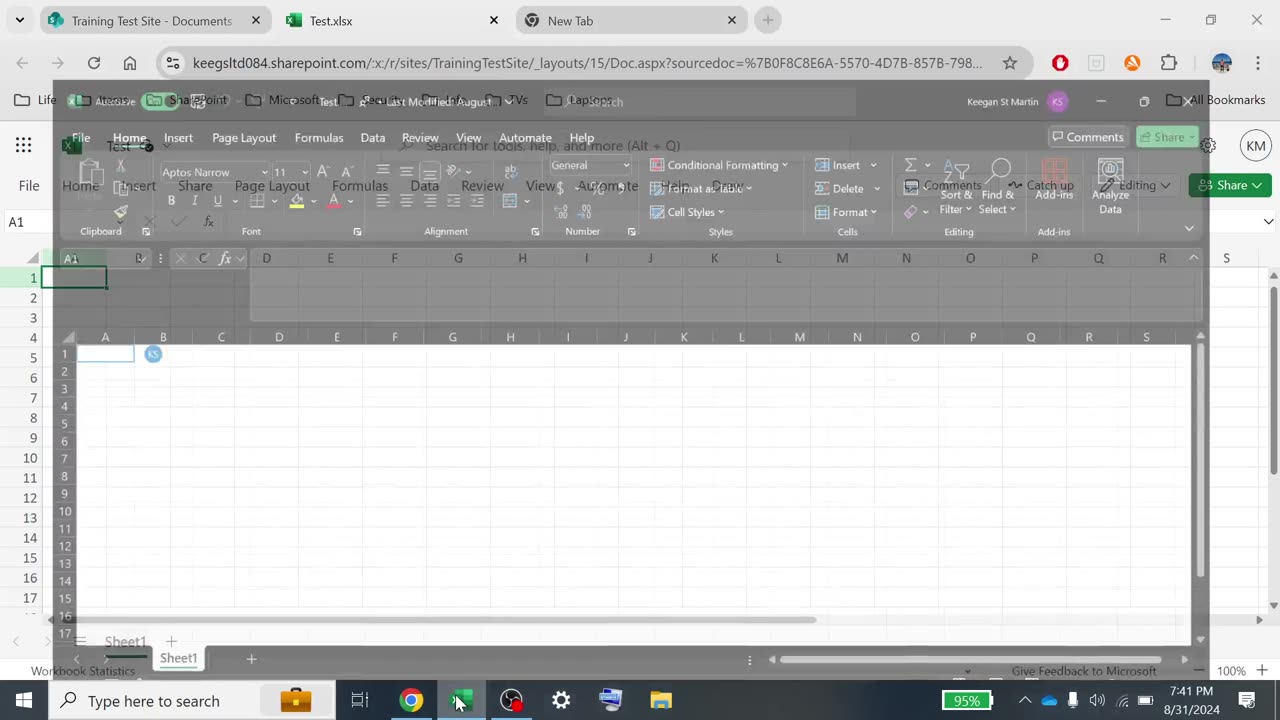Open the Help tab in desktop Excel
1280x720 pixels.
[x=582, y=138]
